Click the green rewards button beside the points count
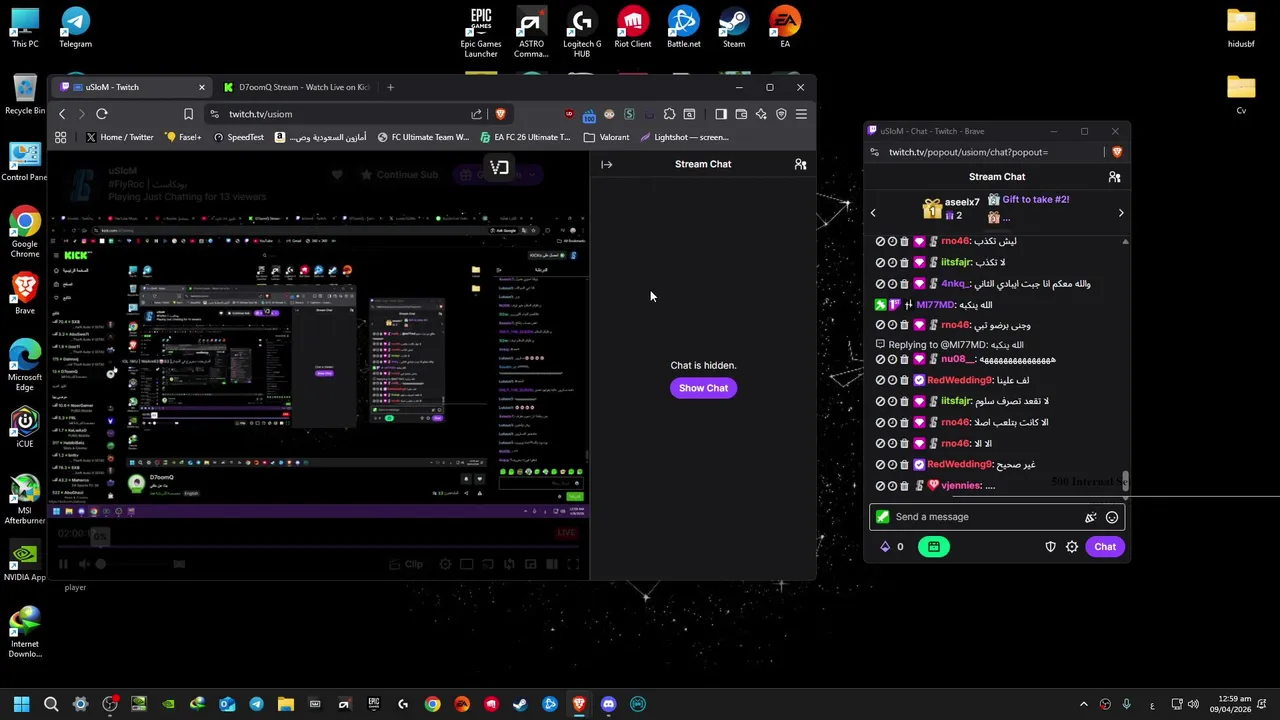 [933, 547]
